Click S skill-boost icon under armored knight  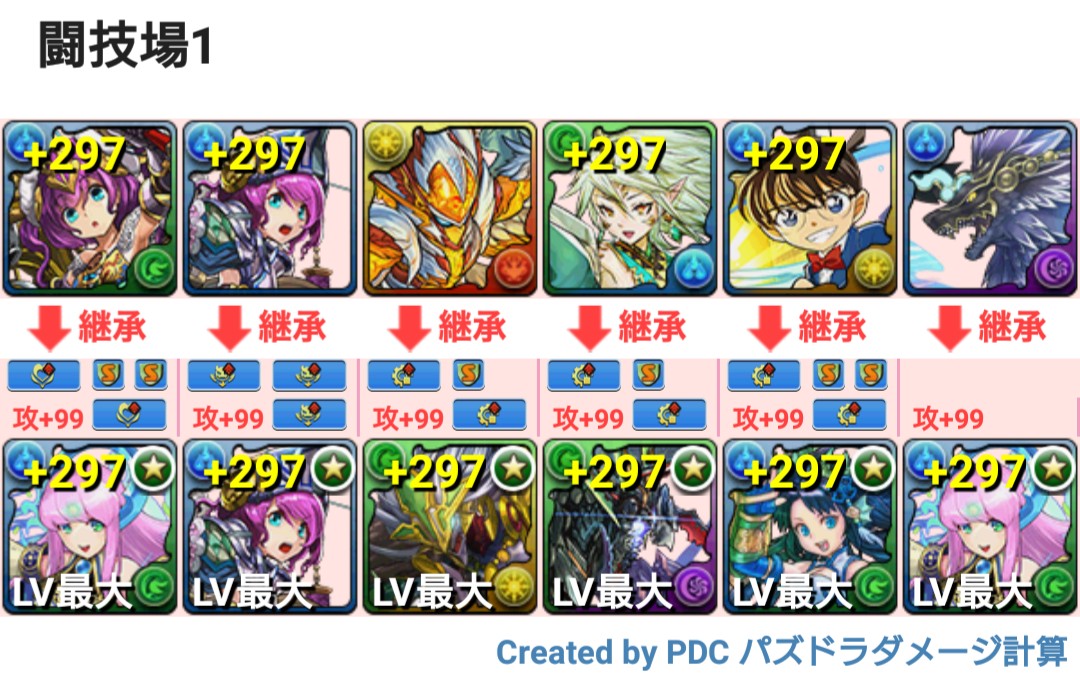point(468,375)
